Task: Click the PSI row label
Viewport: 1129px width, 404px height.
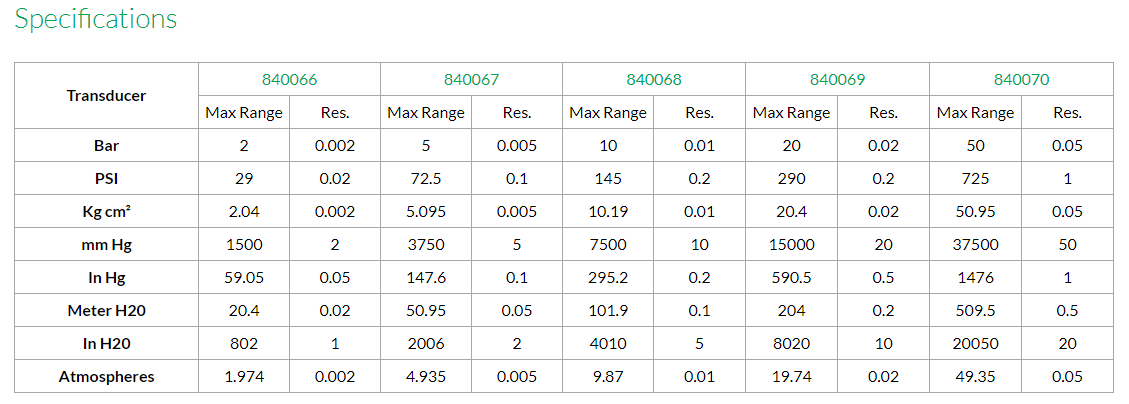Action: click(106, 179)
